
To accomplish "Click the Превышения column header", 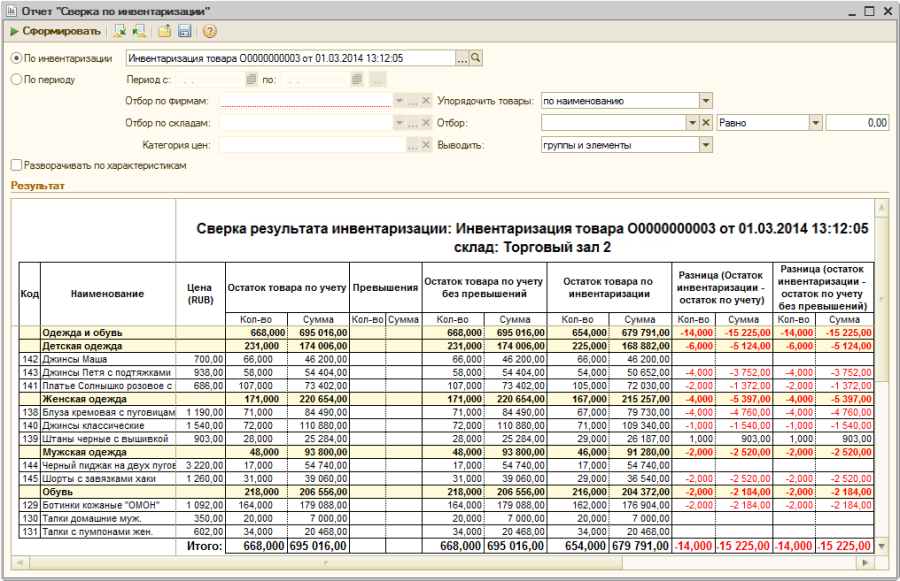I will (385, 288).
